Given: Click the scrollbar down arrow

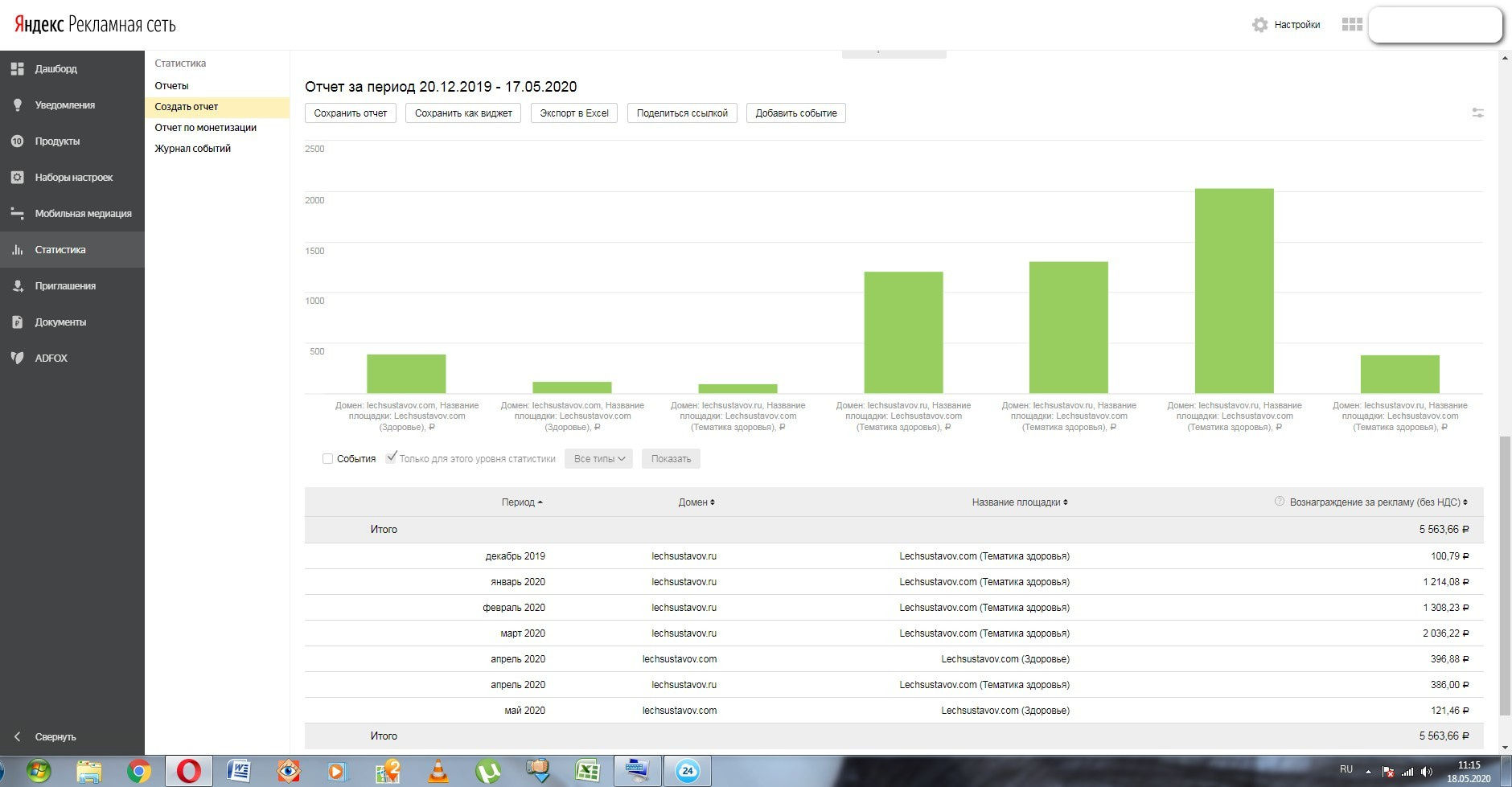Looking at the screenshot, I should [x=1505, y=747].
